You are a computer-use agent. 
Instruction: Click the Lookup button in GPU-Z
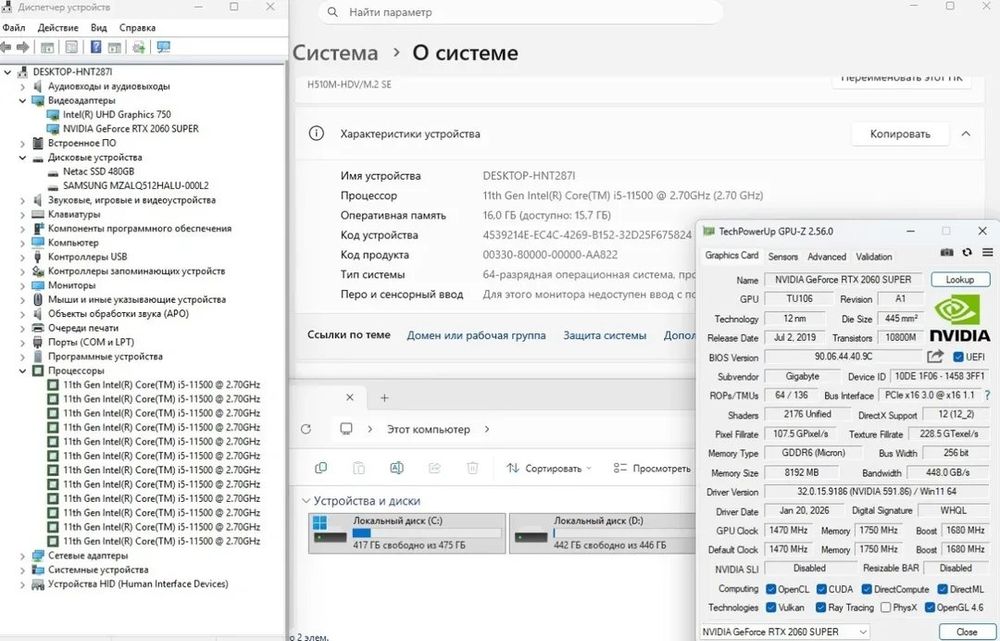coord(960,279)
